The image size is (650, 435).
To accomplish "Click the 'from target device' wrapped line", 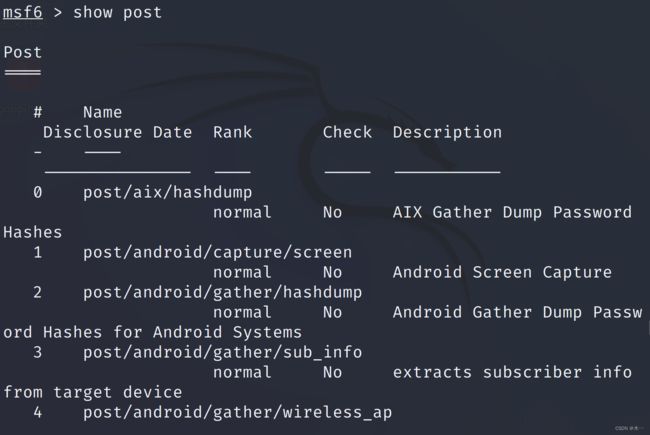I will coord(93,392).
